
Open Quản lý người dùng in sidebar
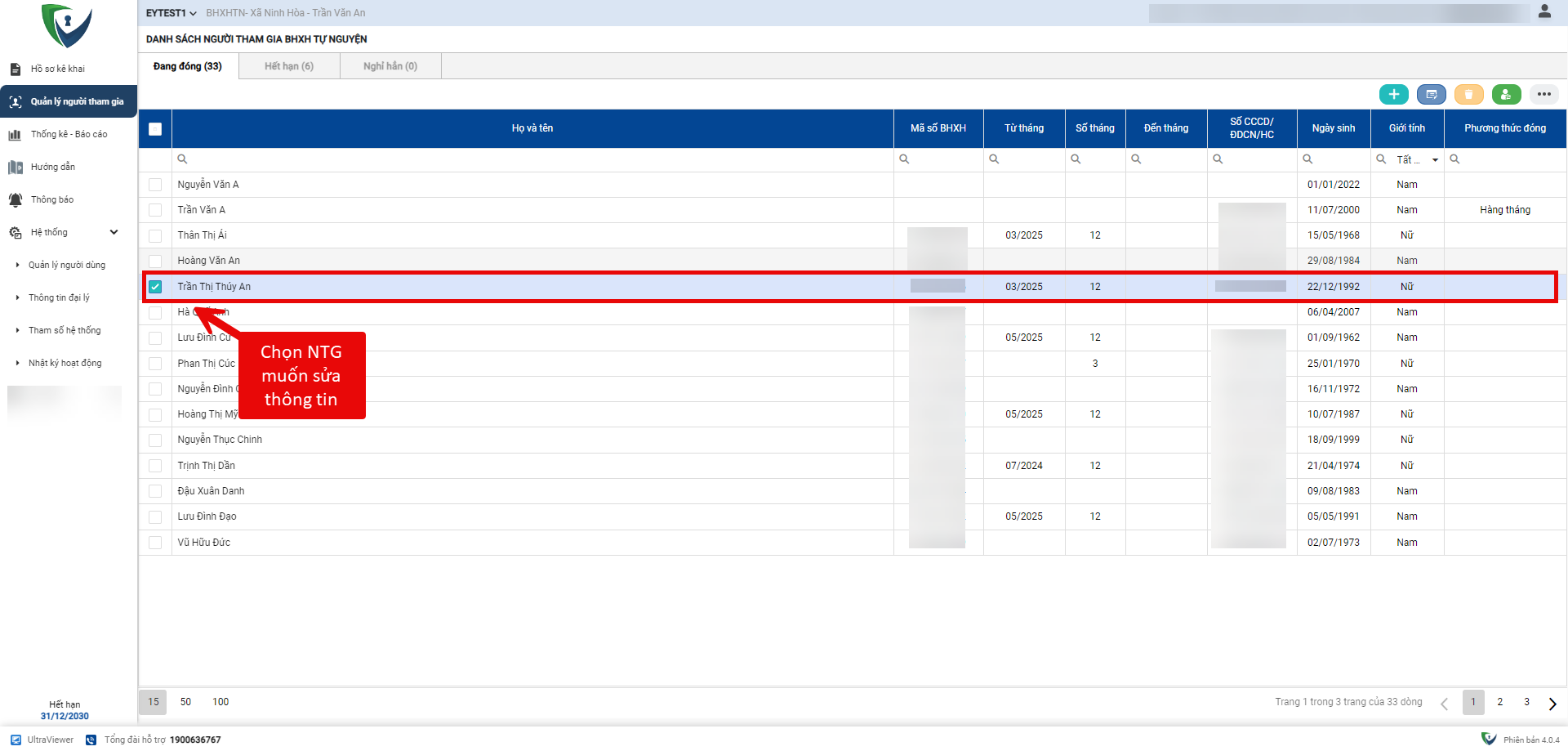[67, 265]
